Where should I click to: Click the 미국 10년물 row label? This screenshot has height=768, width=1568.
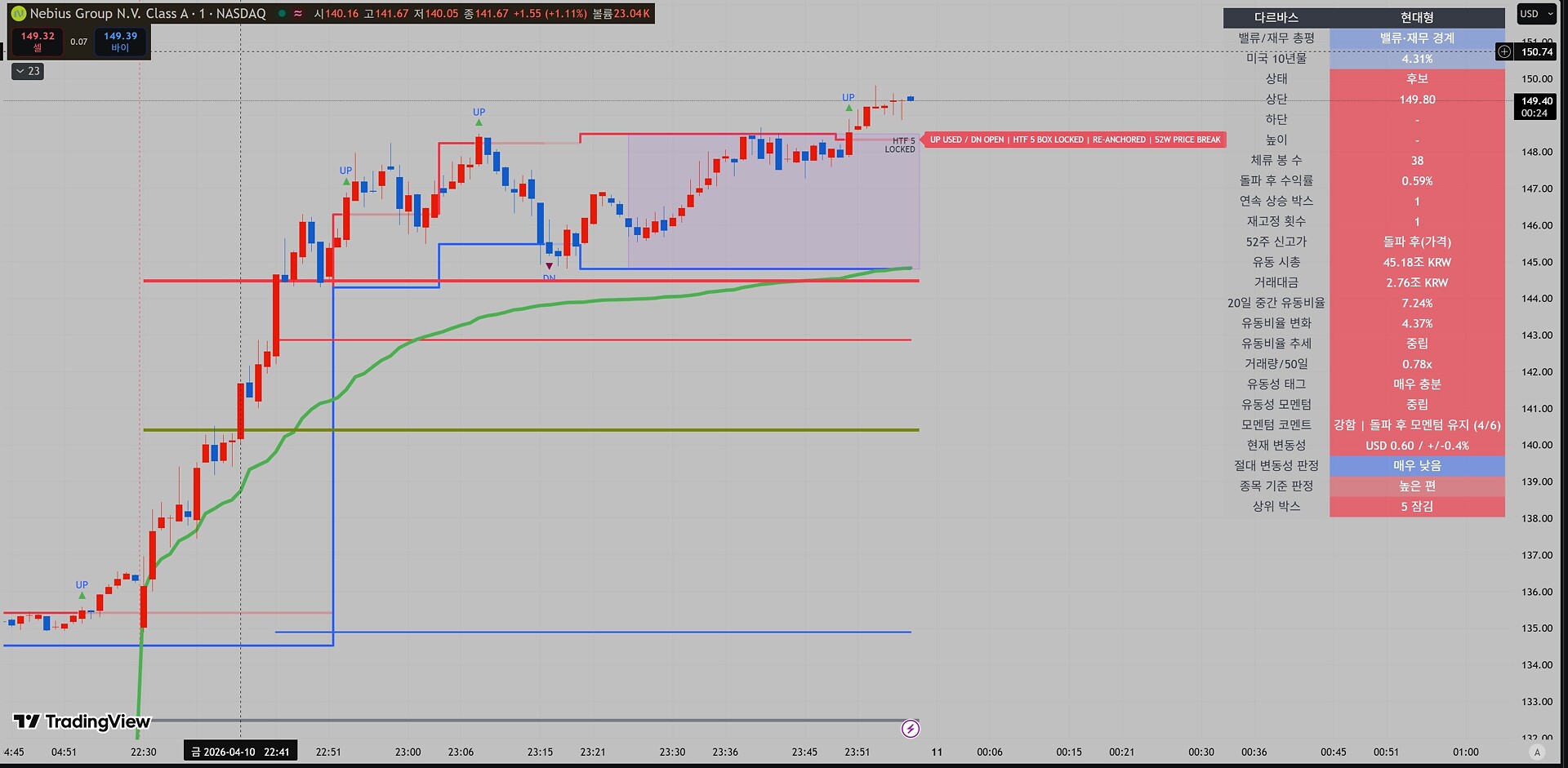click(x=1276, y=59)
